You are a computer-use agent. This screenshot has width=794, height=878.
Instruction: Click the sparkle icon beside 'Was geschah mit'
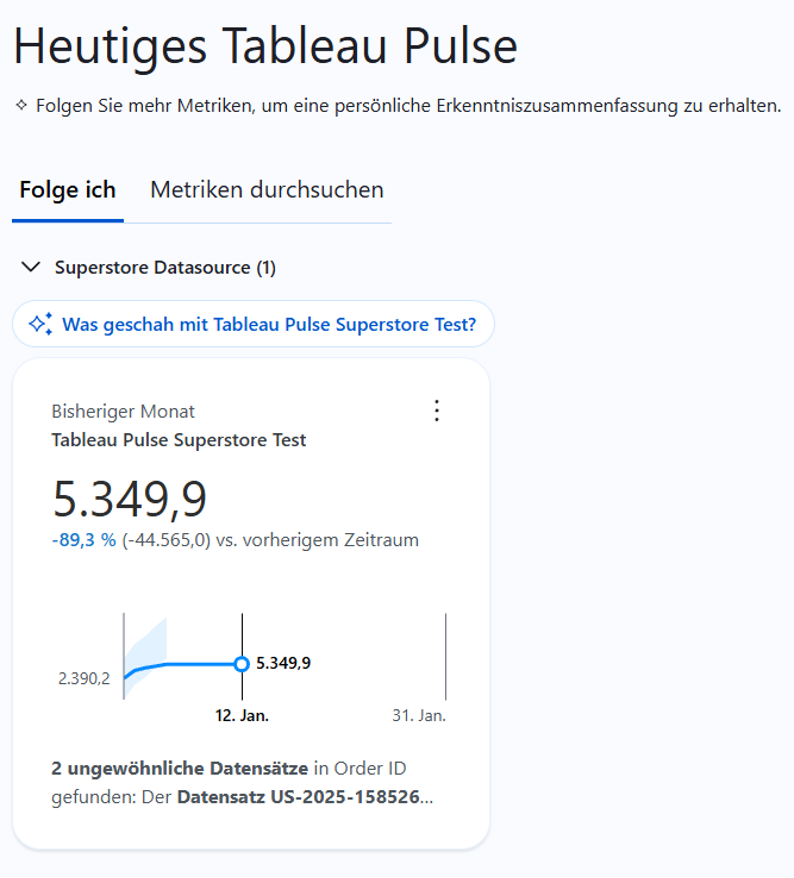[x=40, y=324]
